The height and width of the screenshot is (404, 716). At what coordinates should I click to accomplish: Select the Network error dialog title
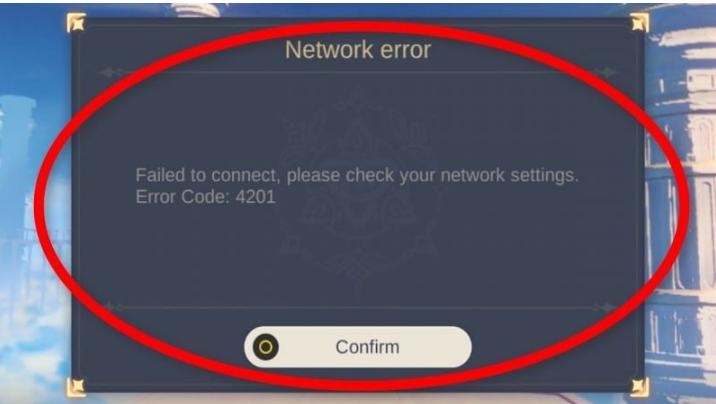point(358,50)
